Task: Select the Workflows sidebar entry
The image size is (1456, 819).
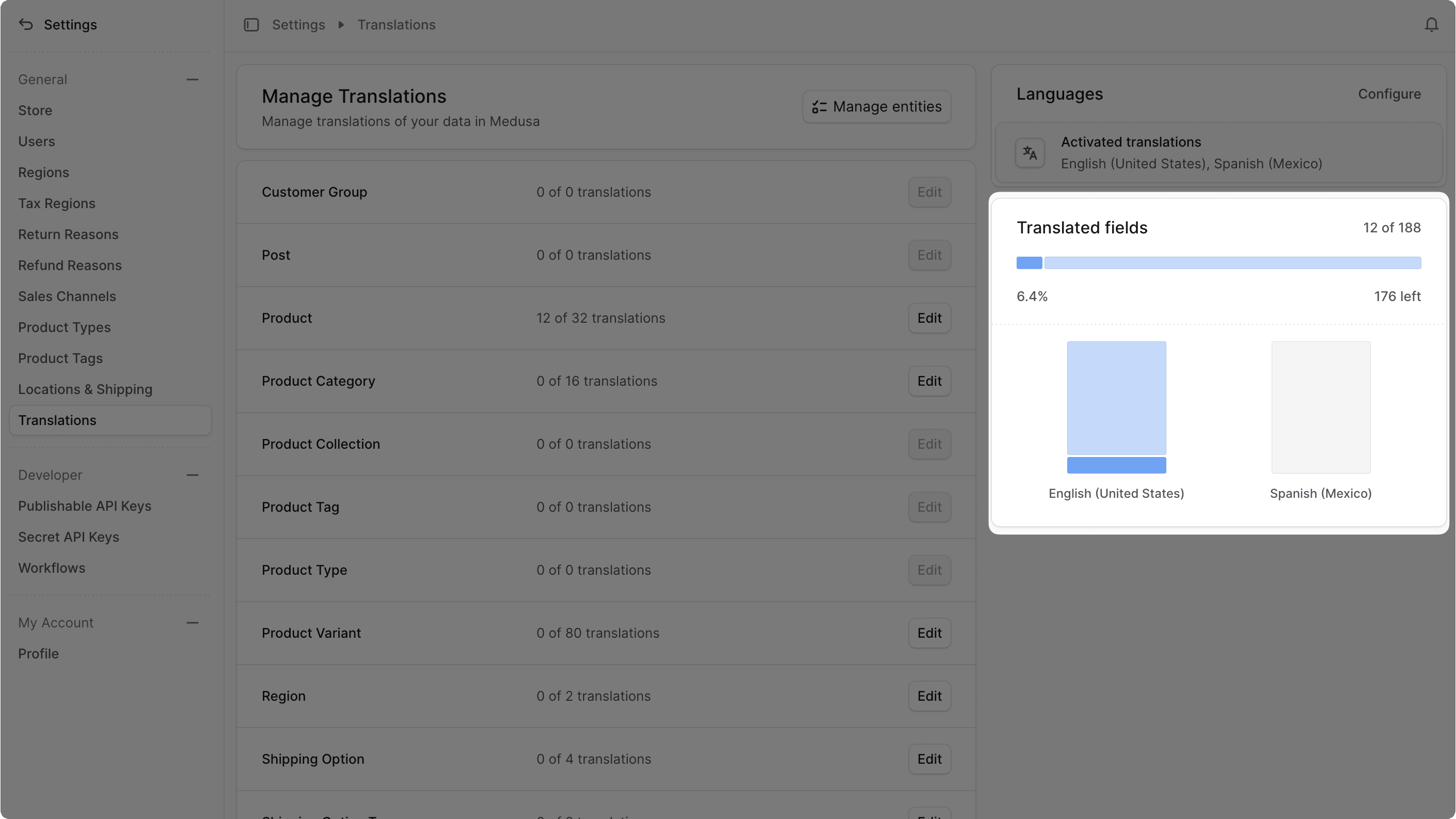Action: click(52, 568)
